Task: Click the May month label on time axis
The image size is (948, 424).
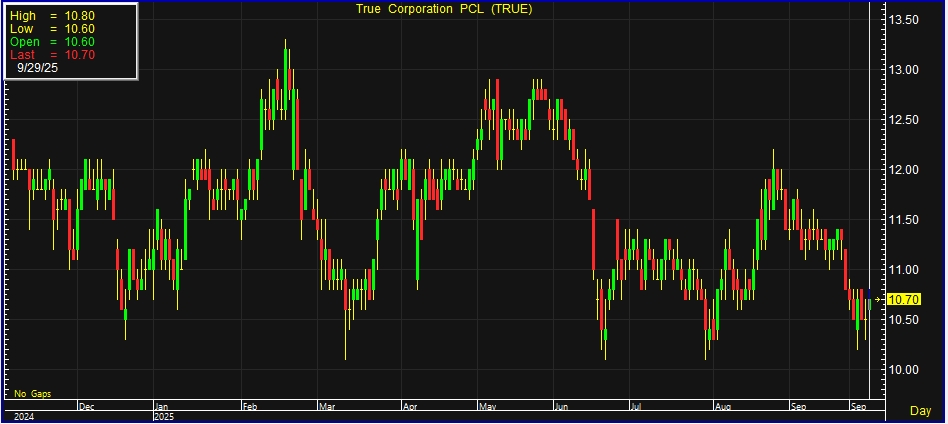Action: 487,406
